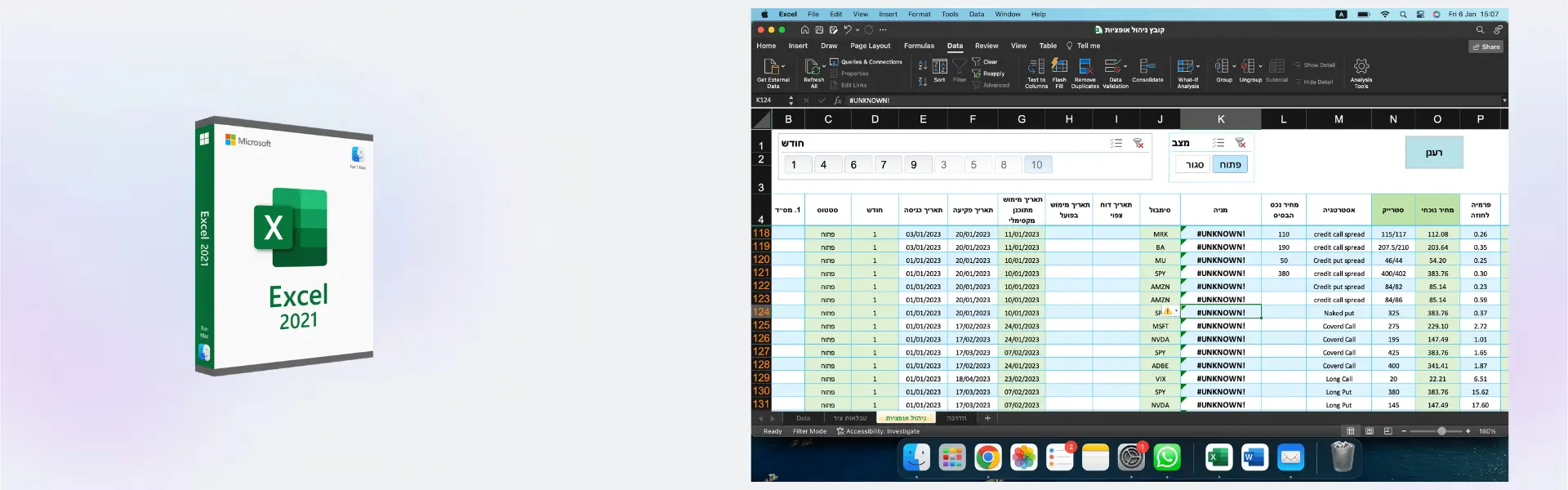Screen dimensions: 1568x490
Task: Toggle slicer item 7 in חודש slicer
Action: (x=889, y=165)
